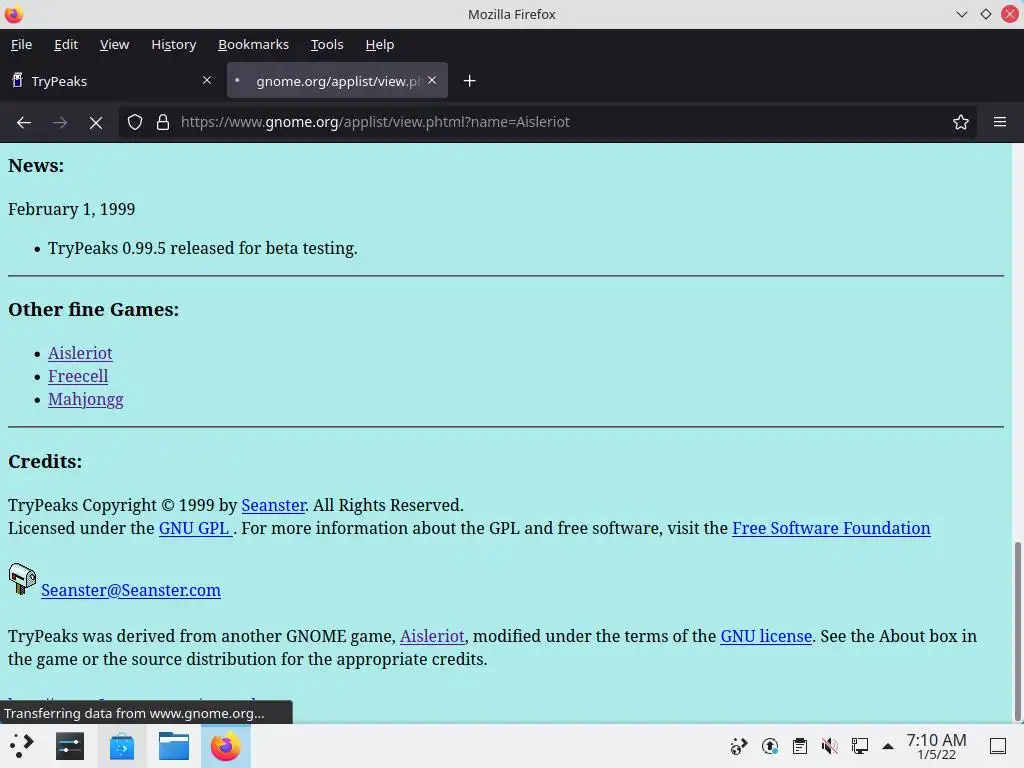
Task: Go back to the previous page
Action: [24, 122]
